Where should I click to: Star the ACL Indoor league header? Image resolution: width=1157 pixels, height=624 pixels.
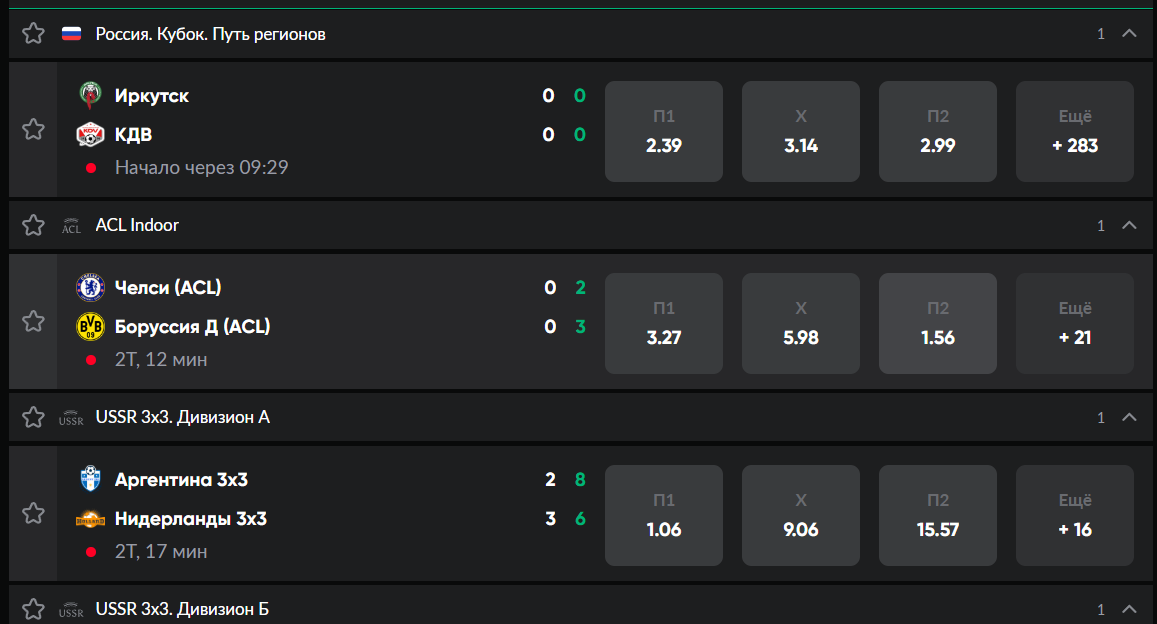[x=33, y=225]
